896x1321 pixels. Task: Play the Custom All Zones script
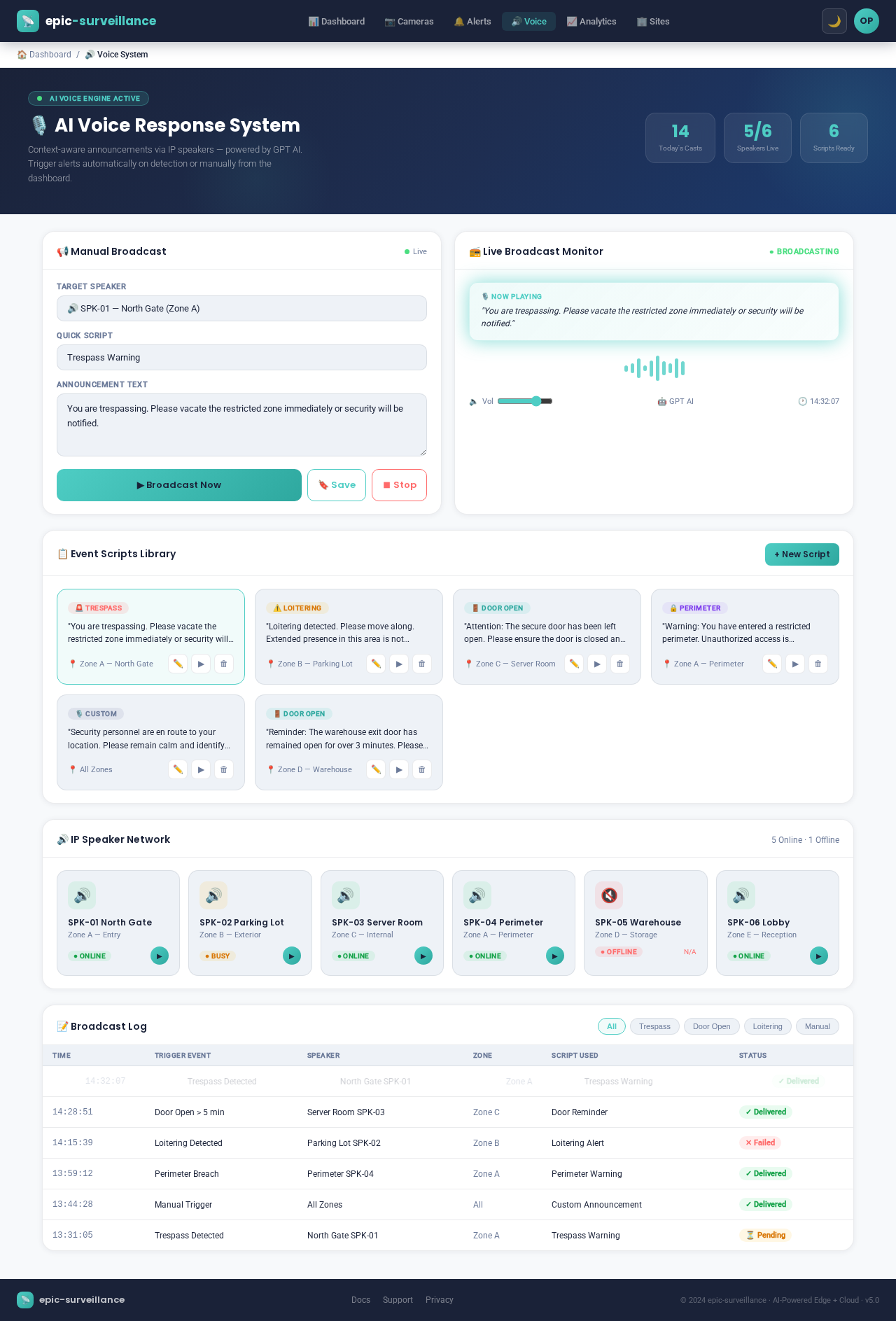tap(201, 769)
